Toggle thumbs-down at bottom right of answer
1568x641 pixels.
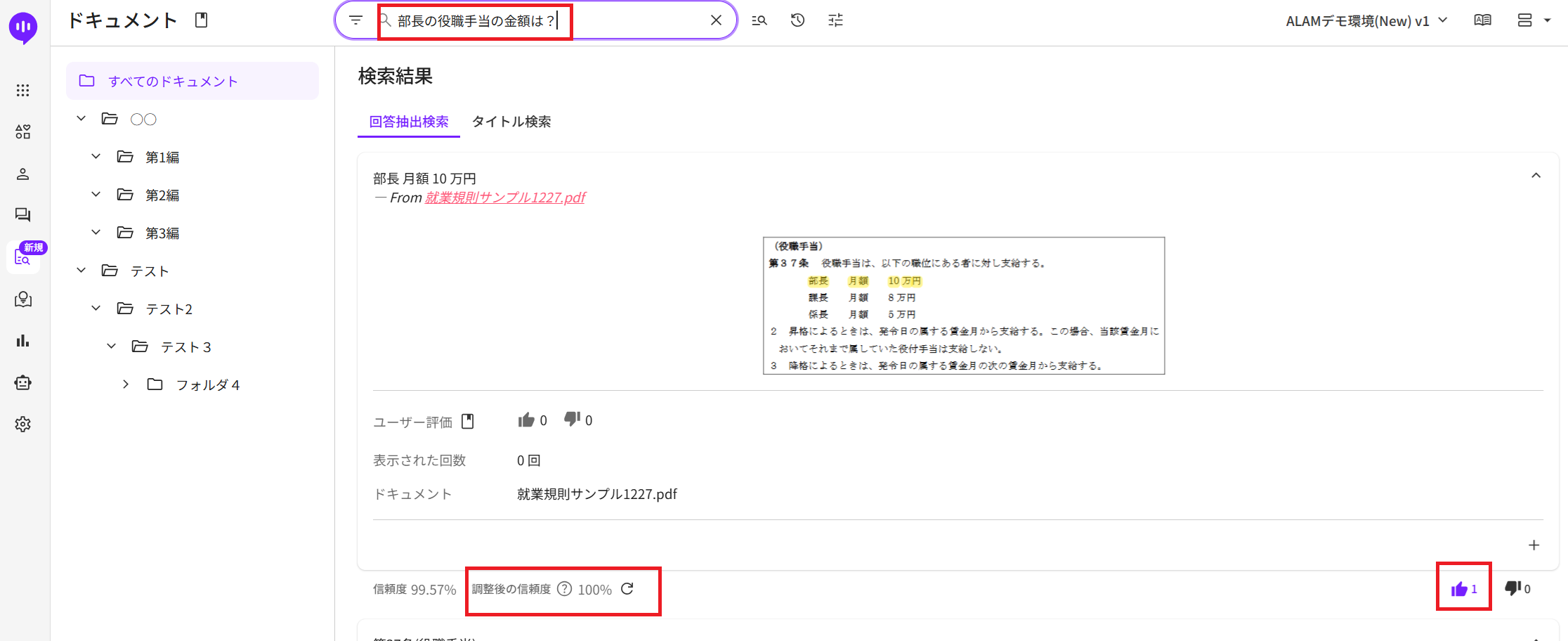[1513, 588]
